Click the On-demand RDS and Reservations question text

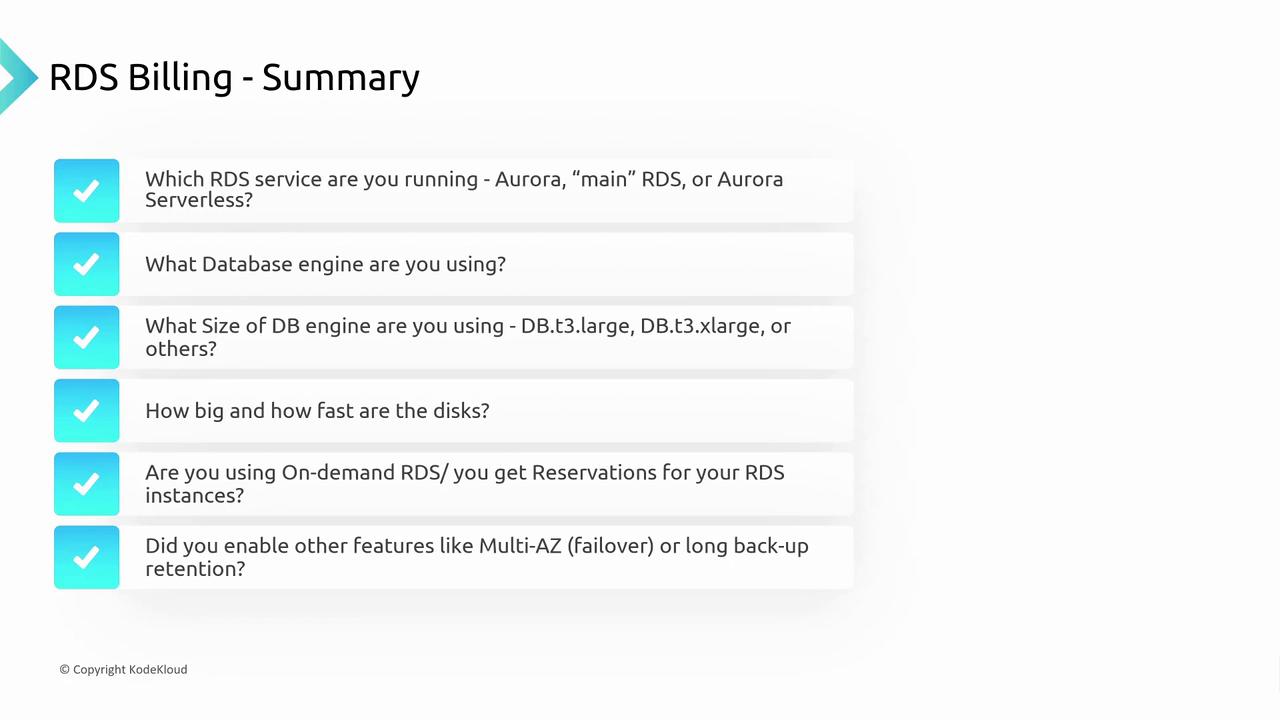[464, 473]
